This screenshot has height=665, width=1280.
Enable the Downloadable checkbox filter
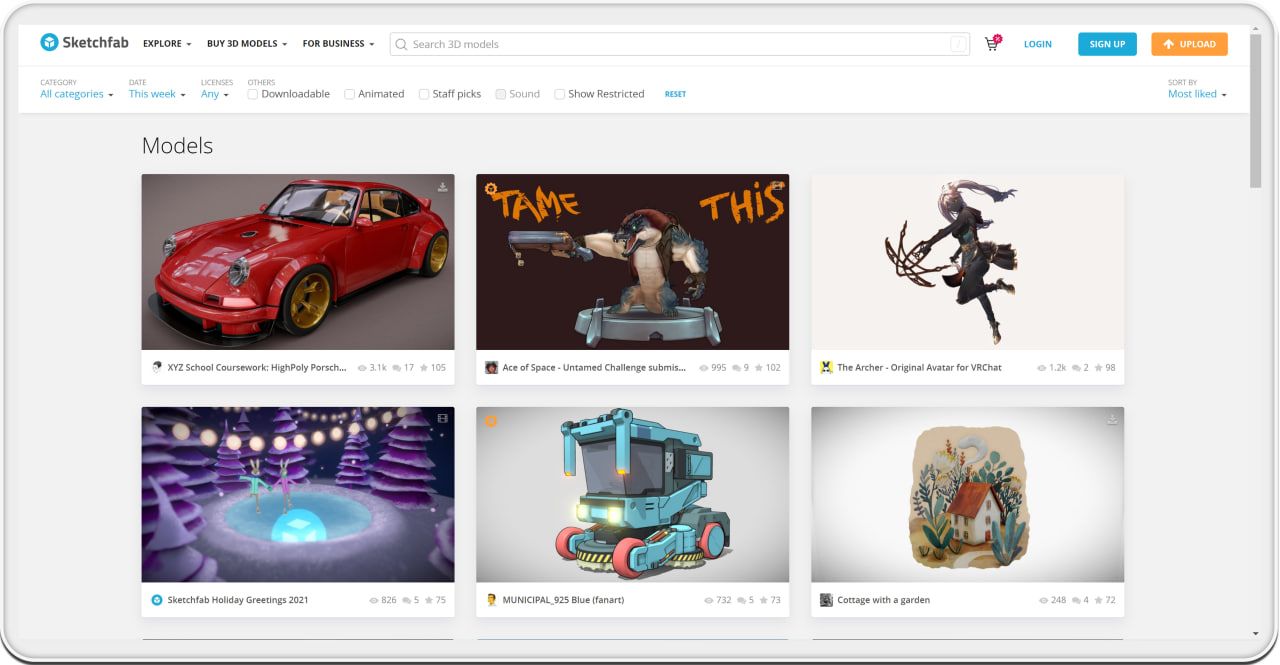[x=253, y=94]
